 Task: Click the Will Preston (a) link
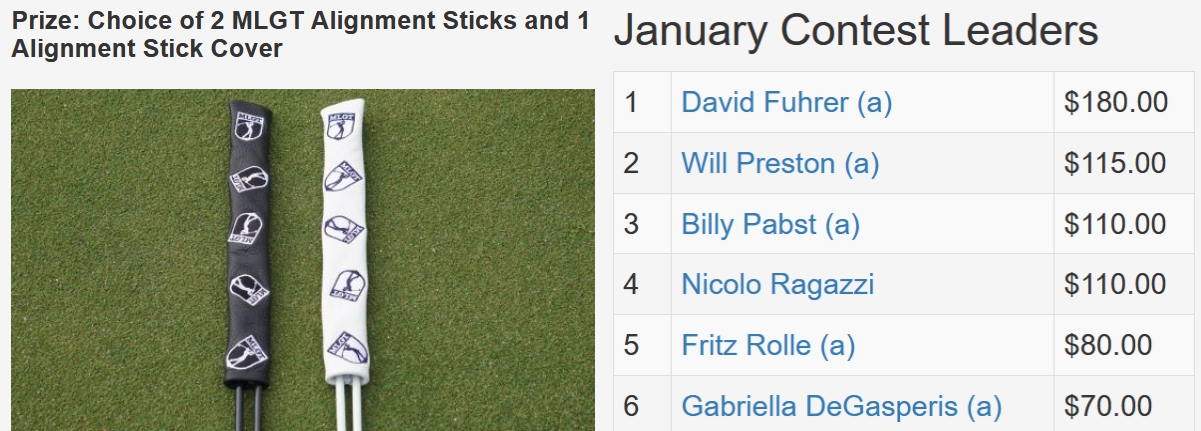point(780,163)
